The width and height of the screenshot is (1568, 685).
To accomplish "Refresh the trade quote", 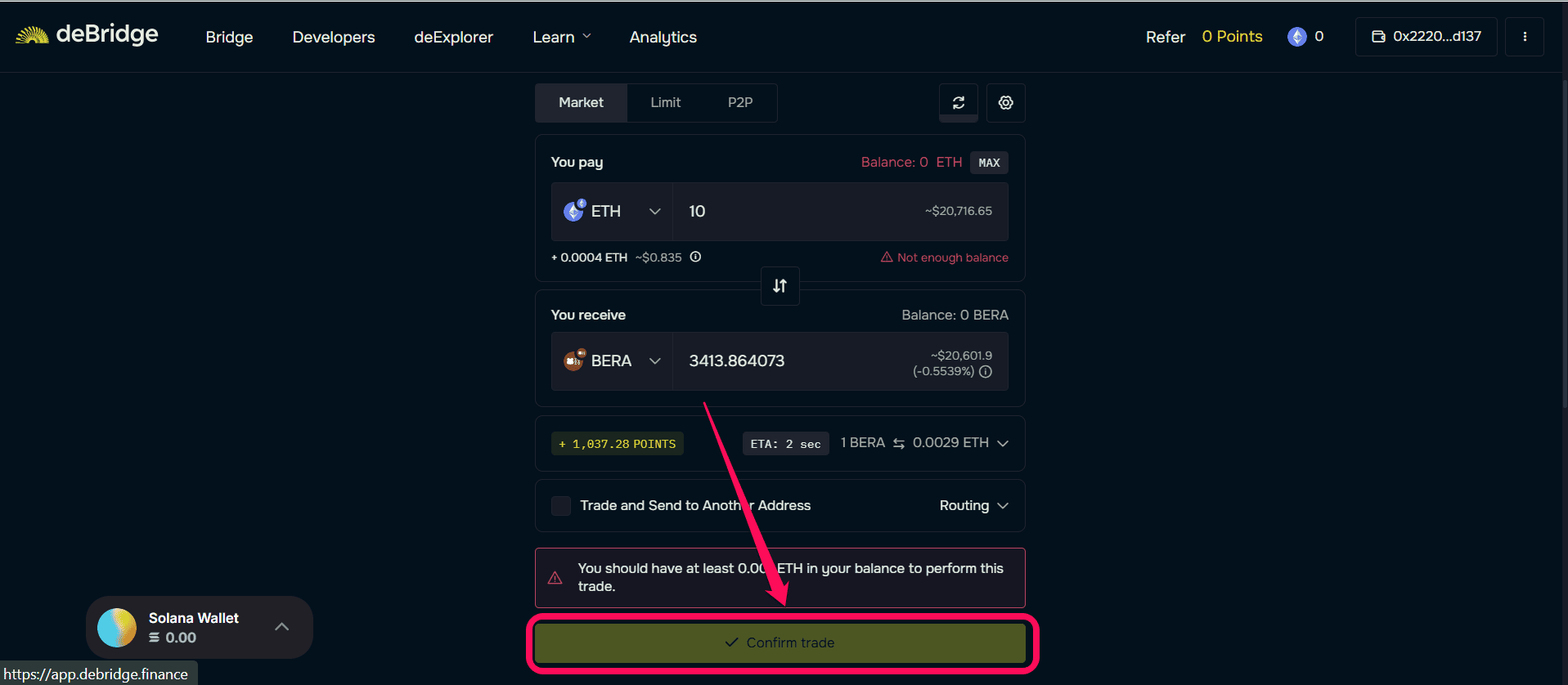I will 959,102.
